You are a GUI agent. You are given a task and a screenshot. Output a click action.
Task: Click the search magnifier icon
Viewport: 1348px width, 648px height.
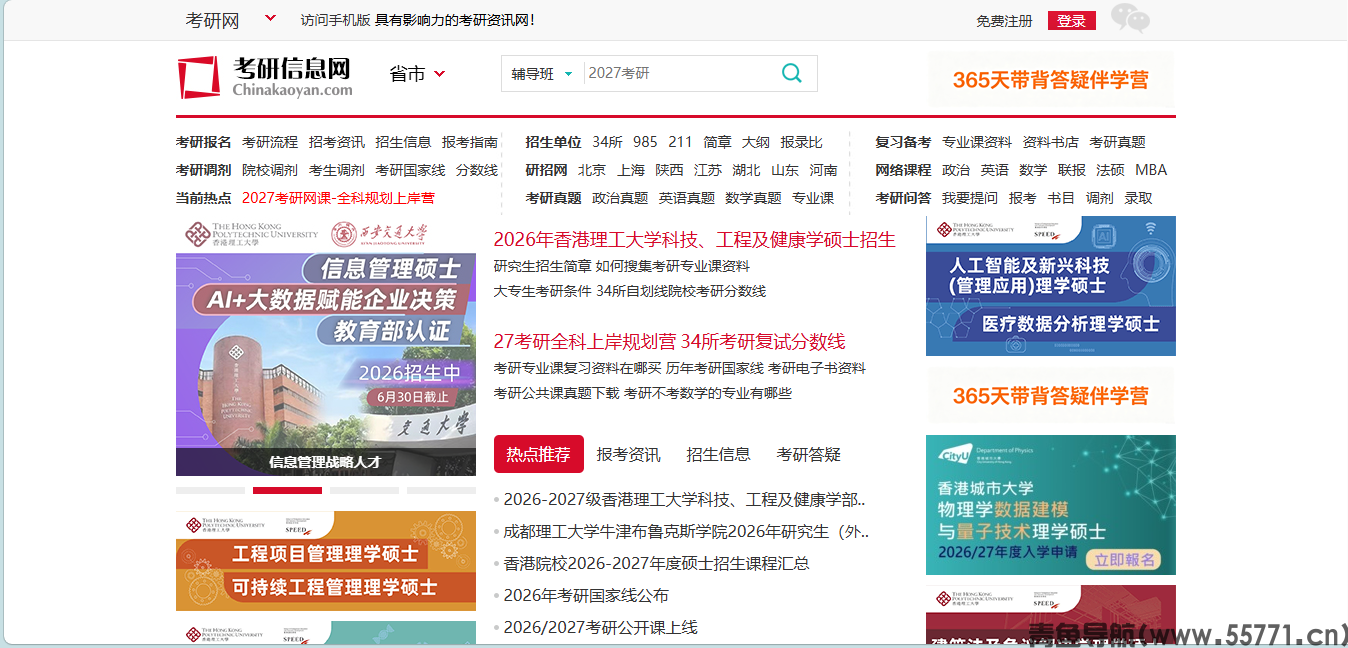pyautogui.click(x=791, y=73)
